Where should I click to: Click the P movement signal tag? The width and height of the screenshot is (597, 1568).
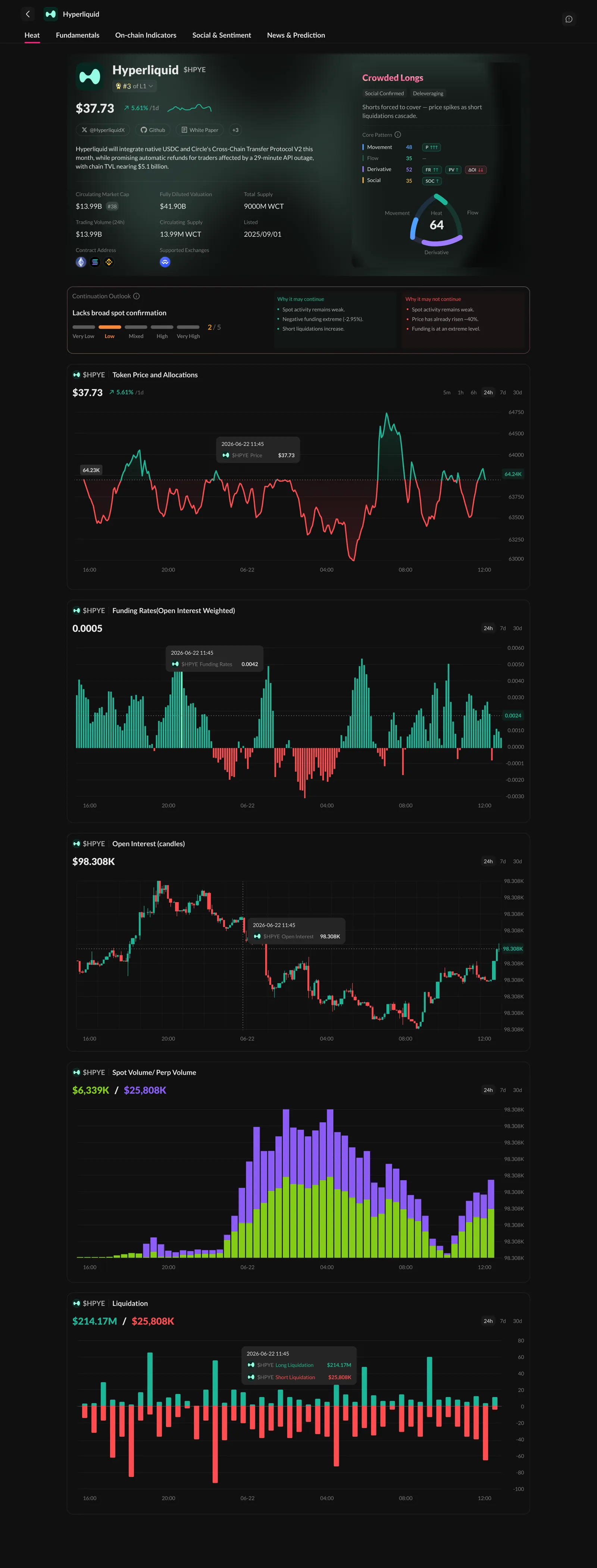point(431,147)
